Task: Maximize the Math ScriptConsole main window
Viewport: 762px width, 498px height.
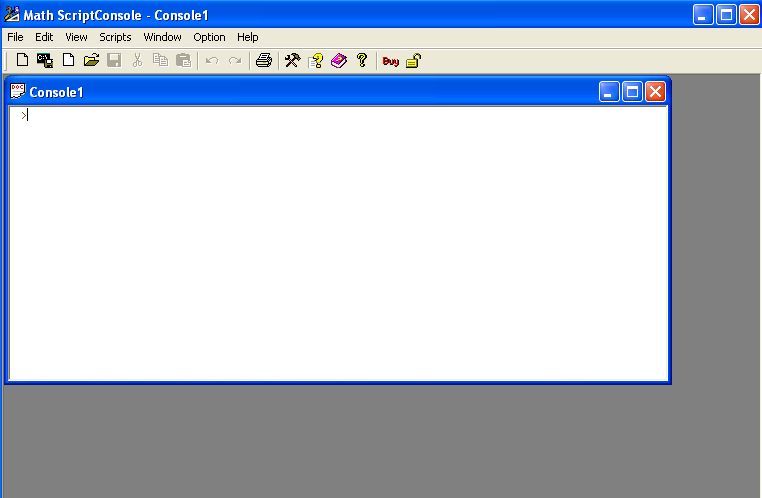Action: click(x=726, y=15)
